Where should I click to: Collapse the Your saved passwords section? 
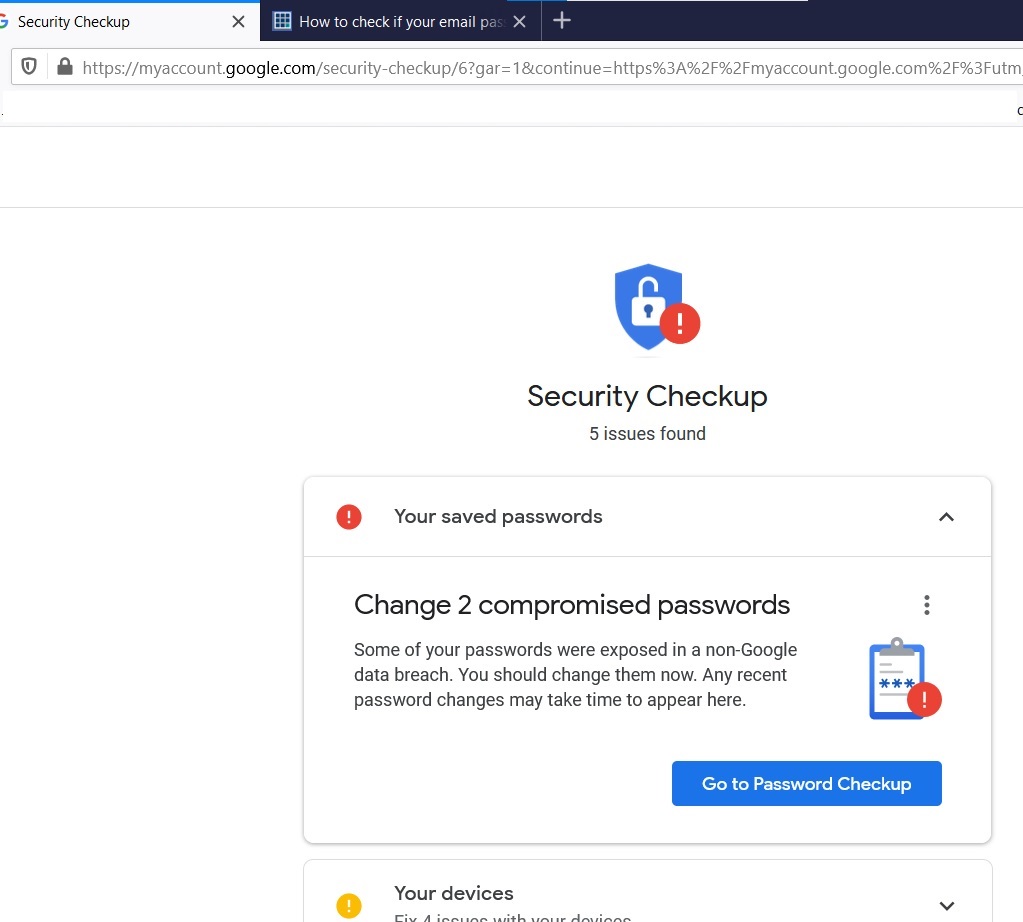tap(946, 517)
